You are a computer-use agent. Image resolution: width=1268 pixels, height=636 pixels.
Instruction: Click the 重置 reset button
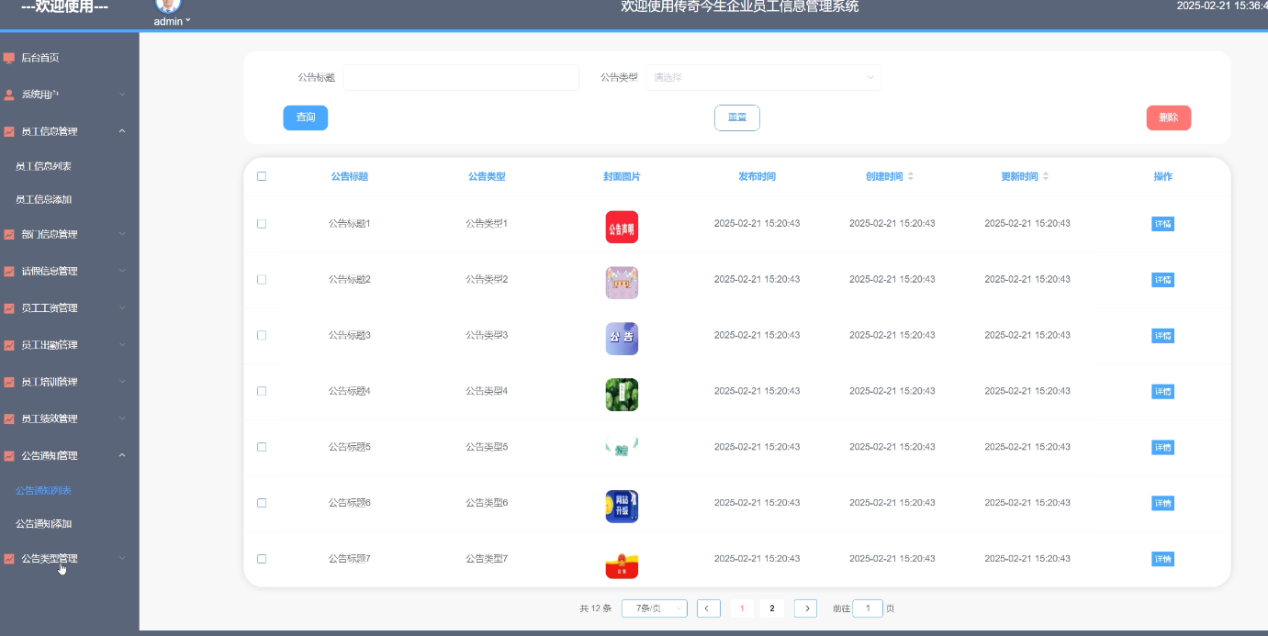click(737, 118)
